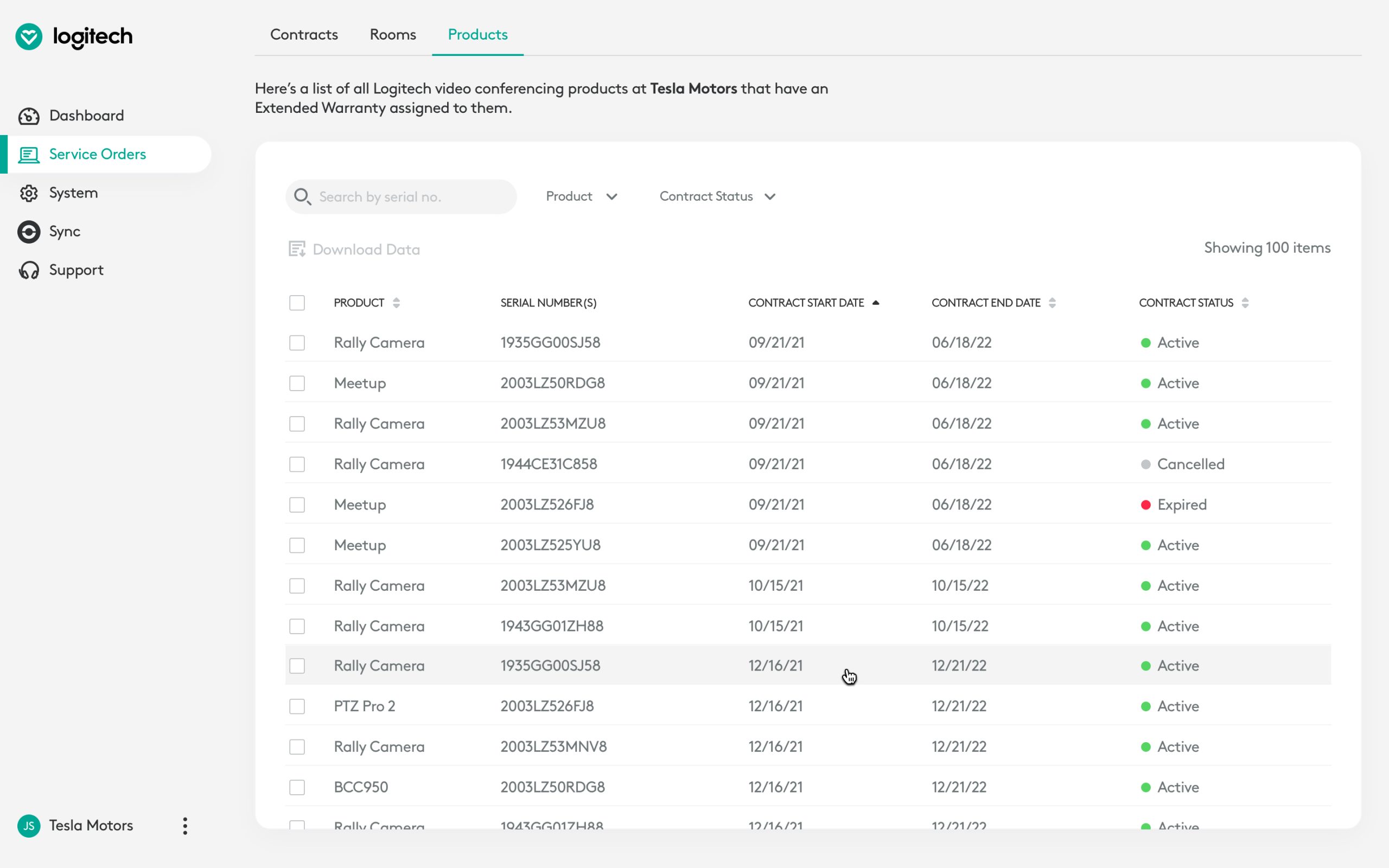The width and height of the screenshot is (1389, 868).
Task: Switch to the Rooms tab
Action: click(x=393, y=34)
